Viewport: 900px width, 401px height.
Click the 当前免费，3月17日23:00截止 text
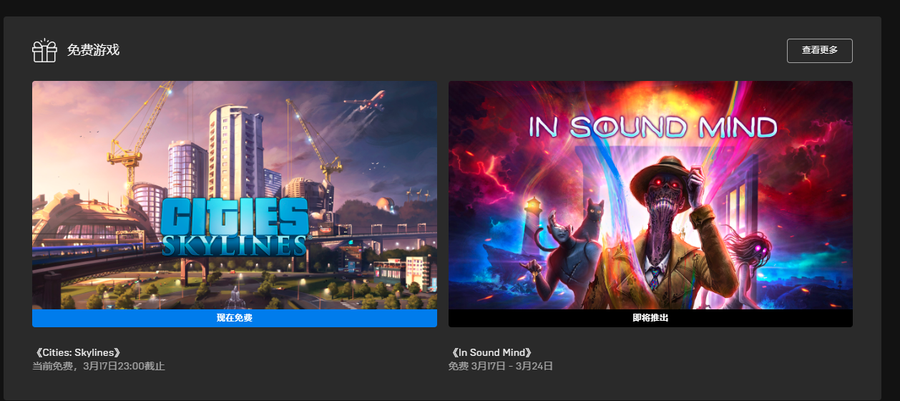tap(99, 366)
